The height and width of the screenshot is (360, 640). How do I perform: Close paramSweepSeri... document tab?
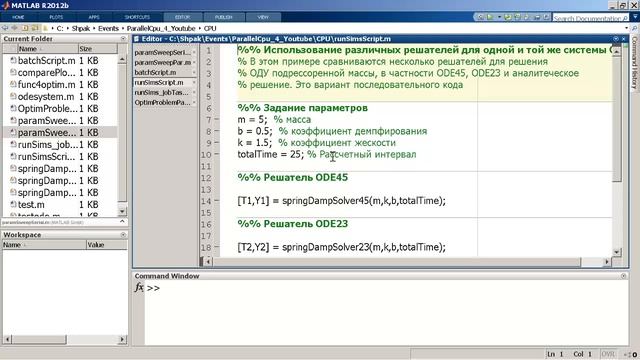(x=194, y=53)
